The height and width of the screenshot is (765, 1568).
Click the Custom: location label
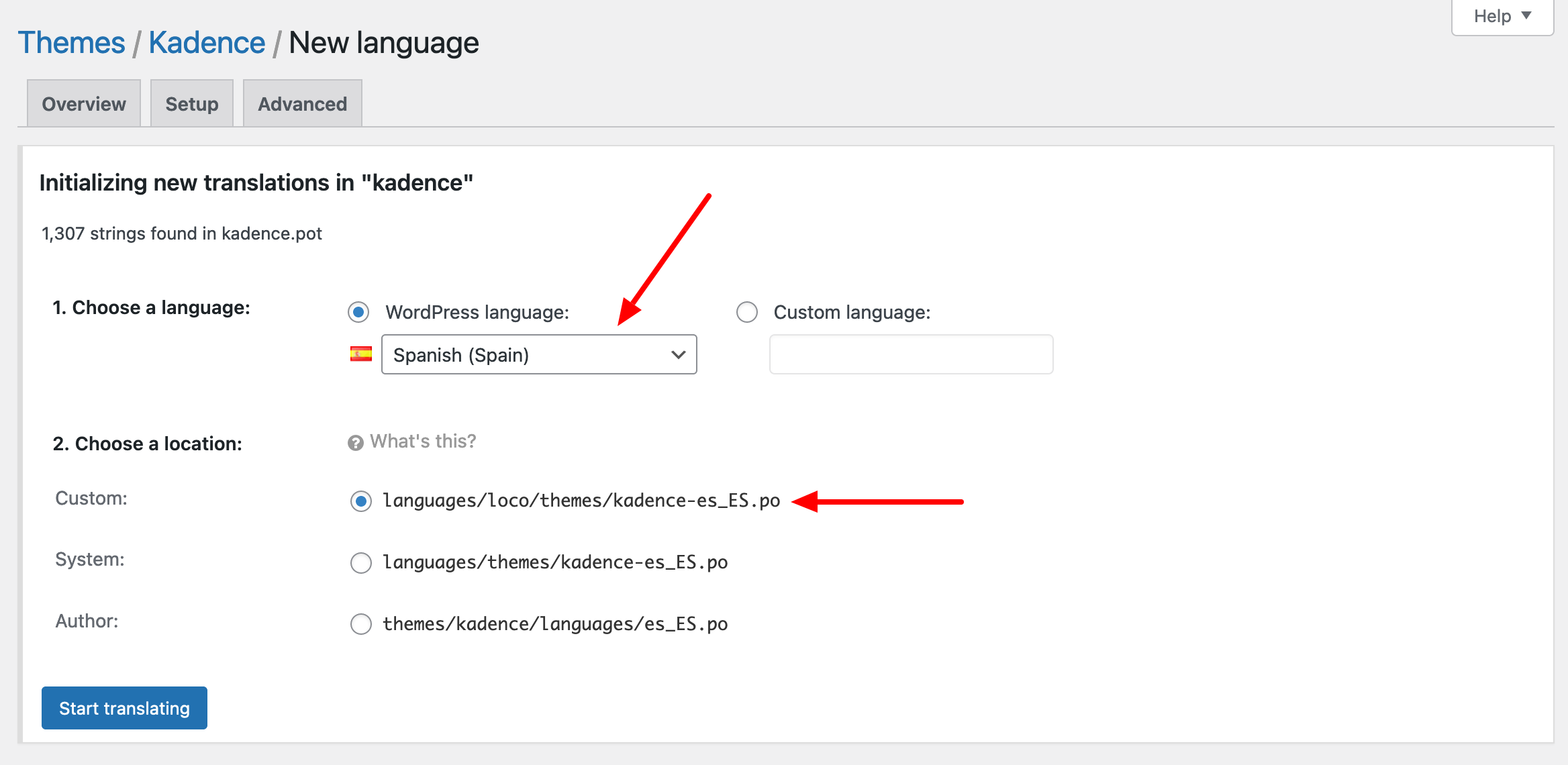click(x=91, y=499)
